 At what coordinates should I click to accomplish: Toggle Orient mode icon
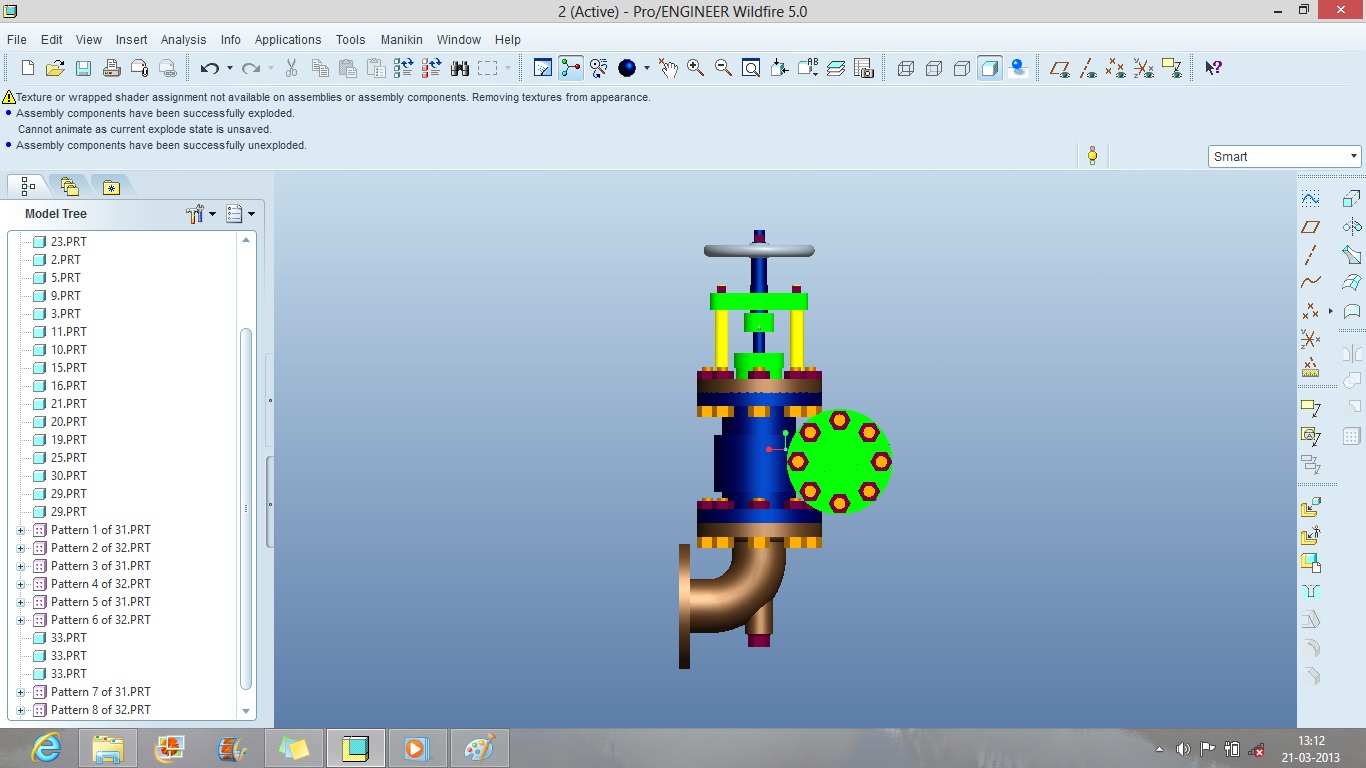(x=599, y=68)
